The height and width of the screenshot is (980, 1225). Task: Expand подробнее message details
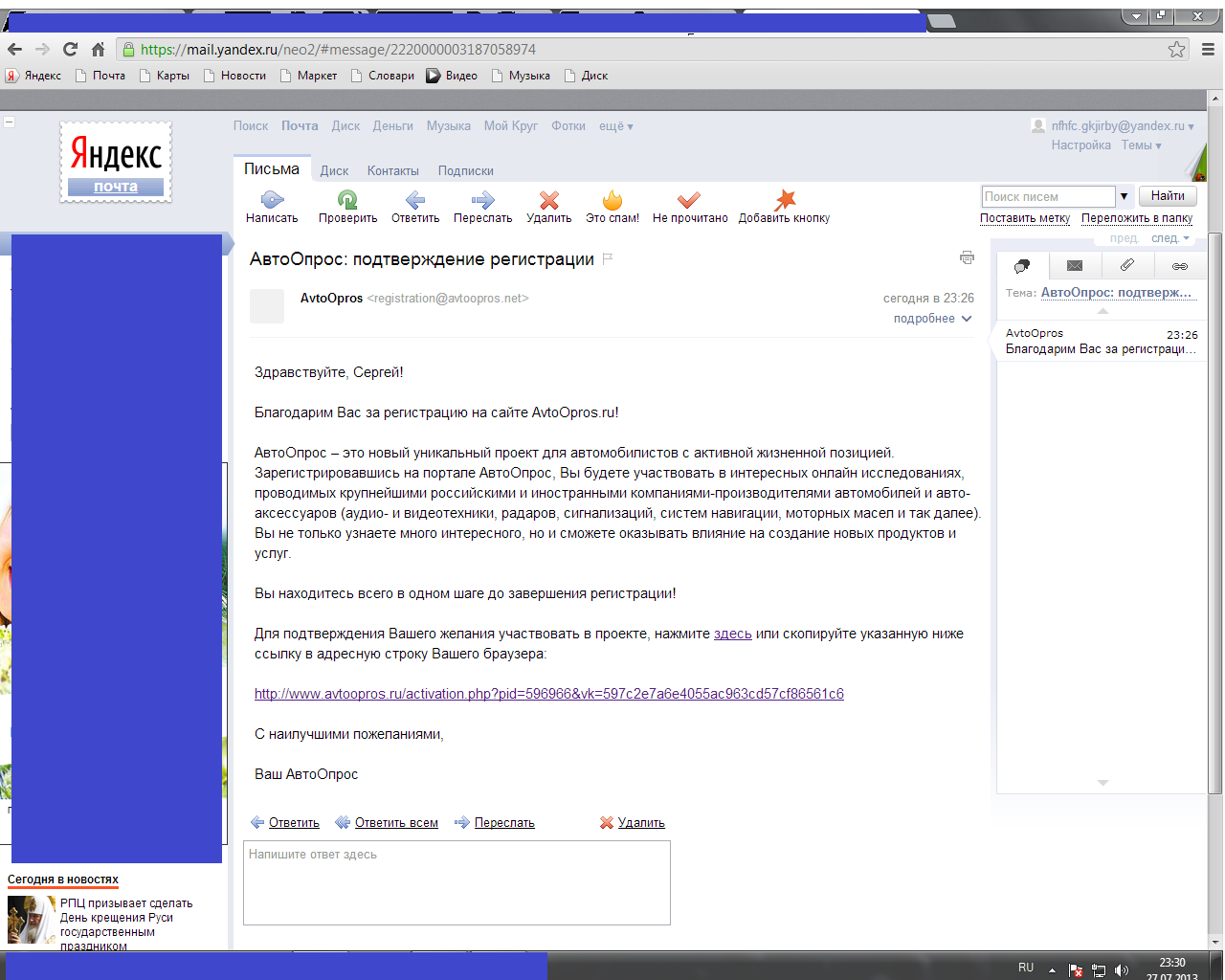tap(932, 319)
